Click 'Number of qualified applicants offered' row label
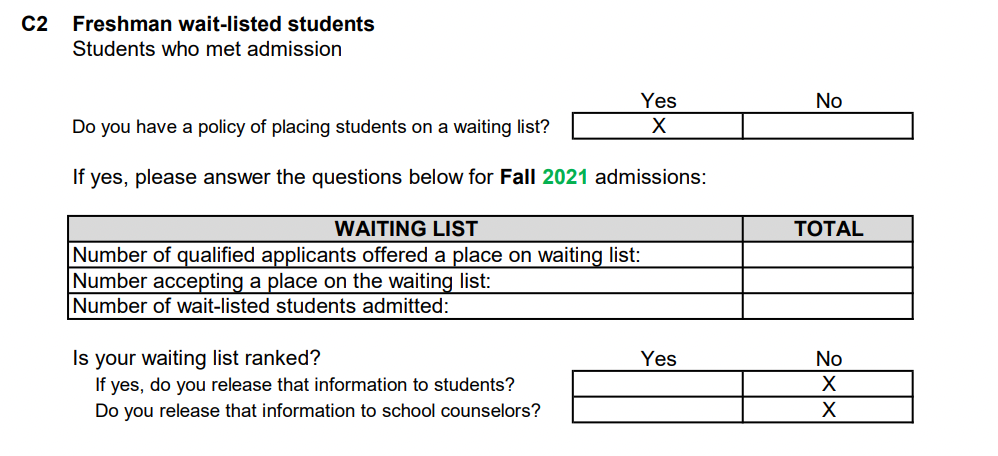 coord(356,255)
